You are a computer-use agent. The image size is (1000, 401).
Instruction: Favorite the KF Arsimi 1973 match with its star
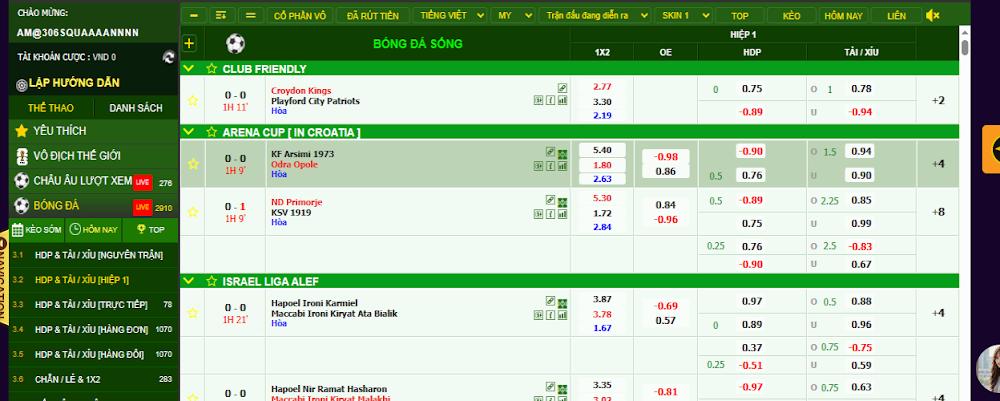pyautogui.click(x=193, y=164)
